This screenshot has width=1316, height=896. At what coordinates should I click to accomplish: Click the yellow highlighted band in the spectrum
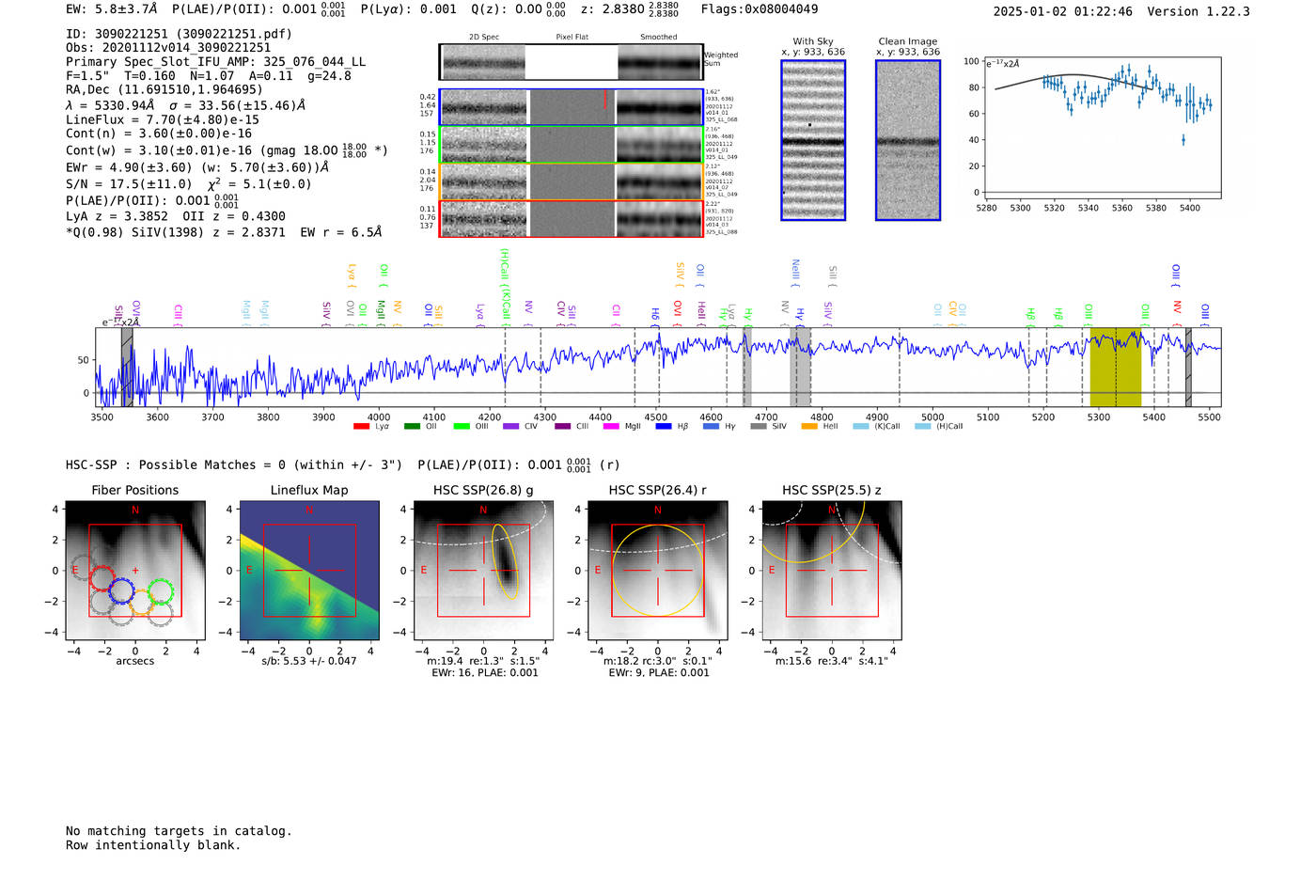point(1116,367)
